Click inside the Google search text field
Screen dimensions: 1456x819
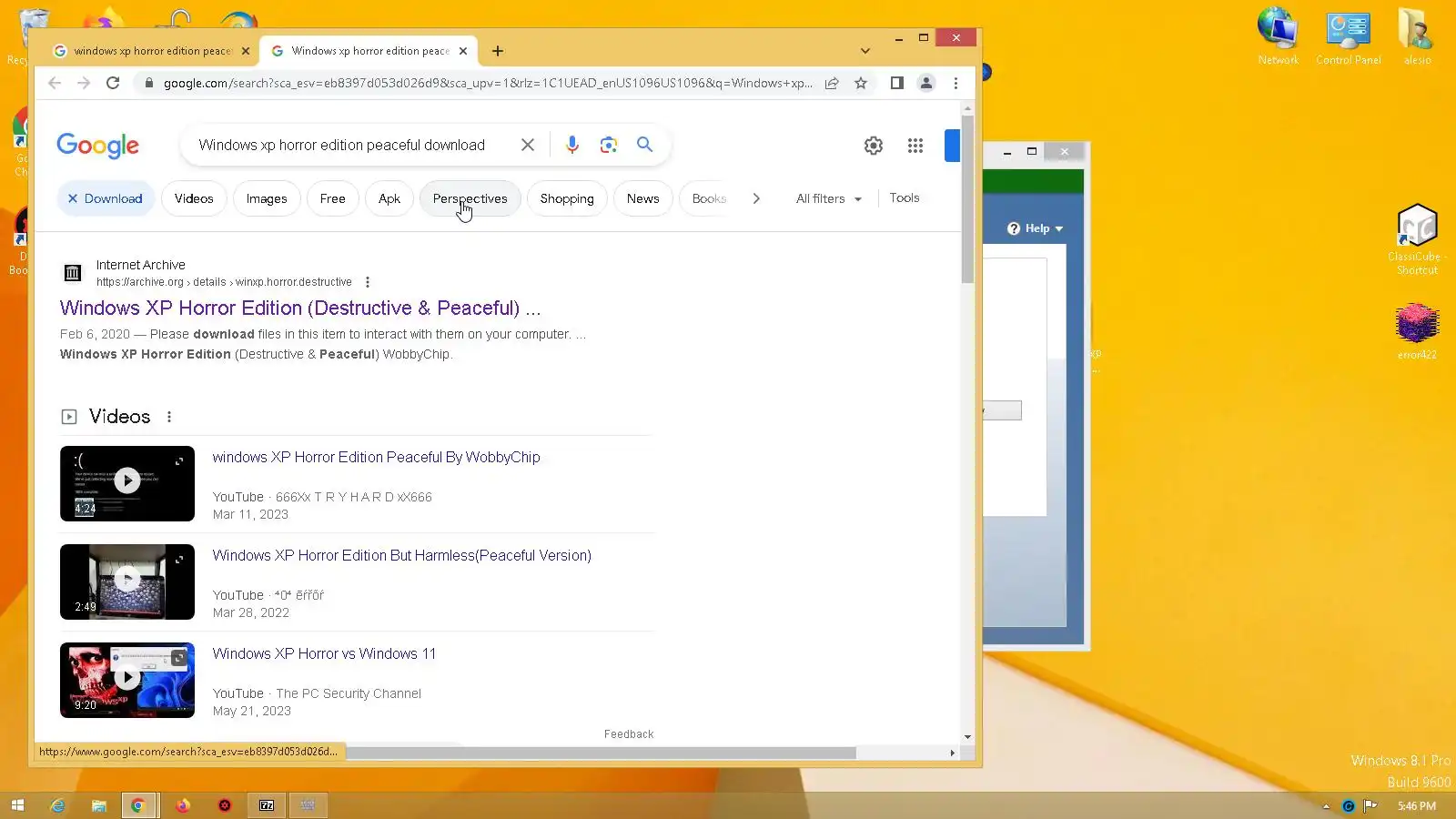(342, 145)
